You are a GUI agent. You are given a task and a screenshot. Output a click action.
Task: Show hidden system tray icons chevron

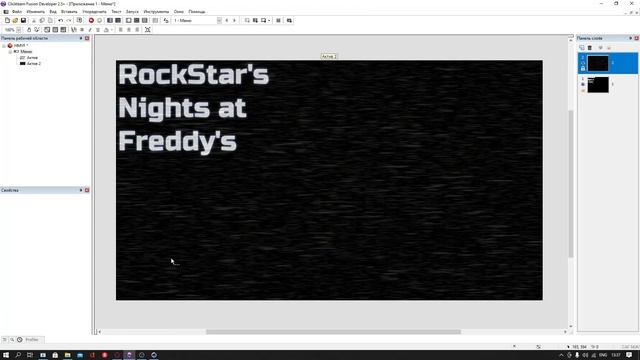561,355
